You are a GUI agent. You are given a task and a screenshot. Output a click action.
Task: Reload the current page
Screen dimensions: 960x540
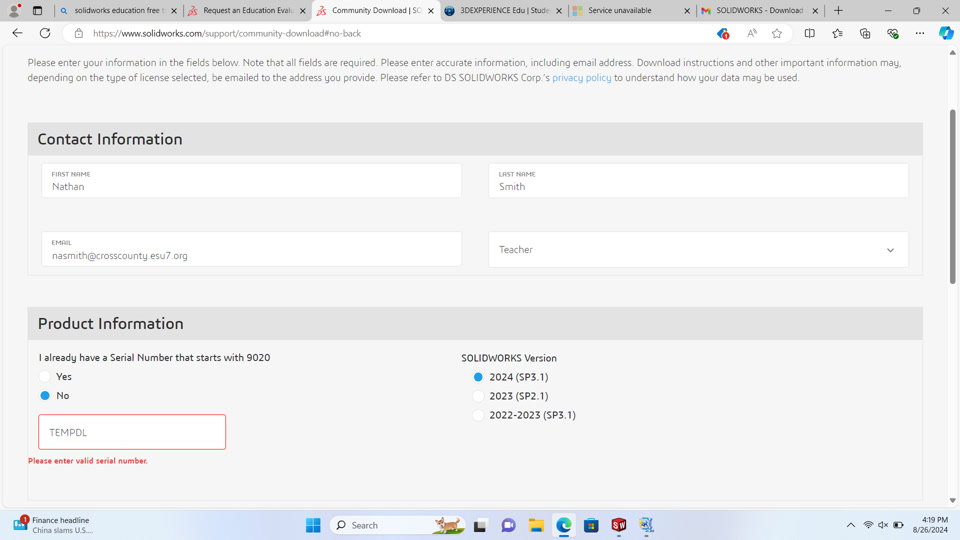[45, 33]
